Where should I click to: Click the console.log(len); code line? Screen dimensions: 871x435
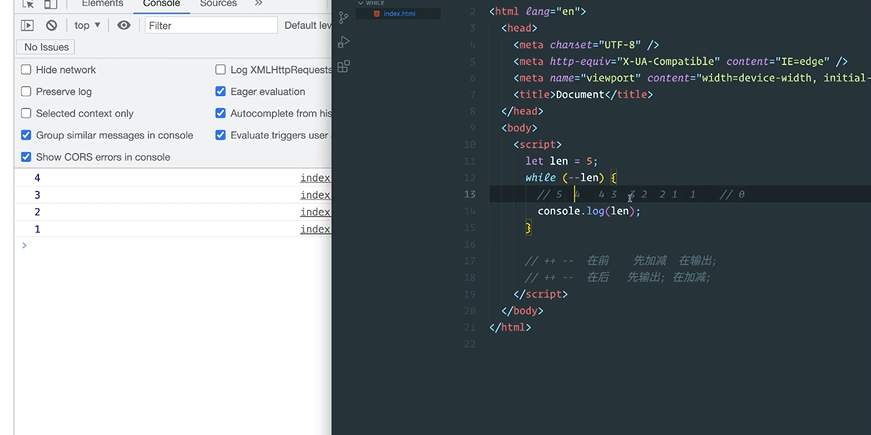(589, 211)
